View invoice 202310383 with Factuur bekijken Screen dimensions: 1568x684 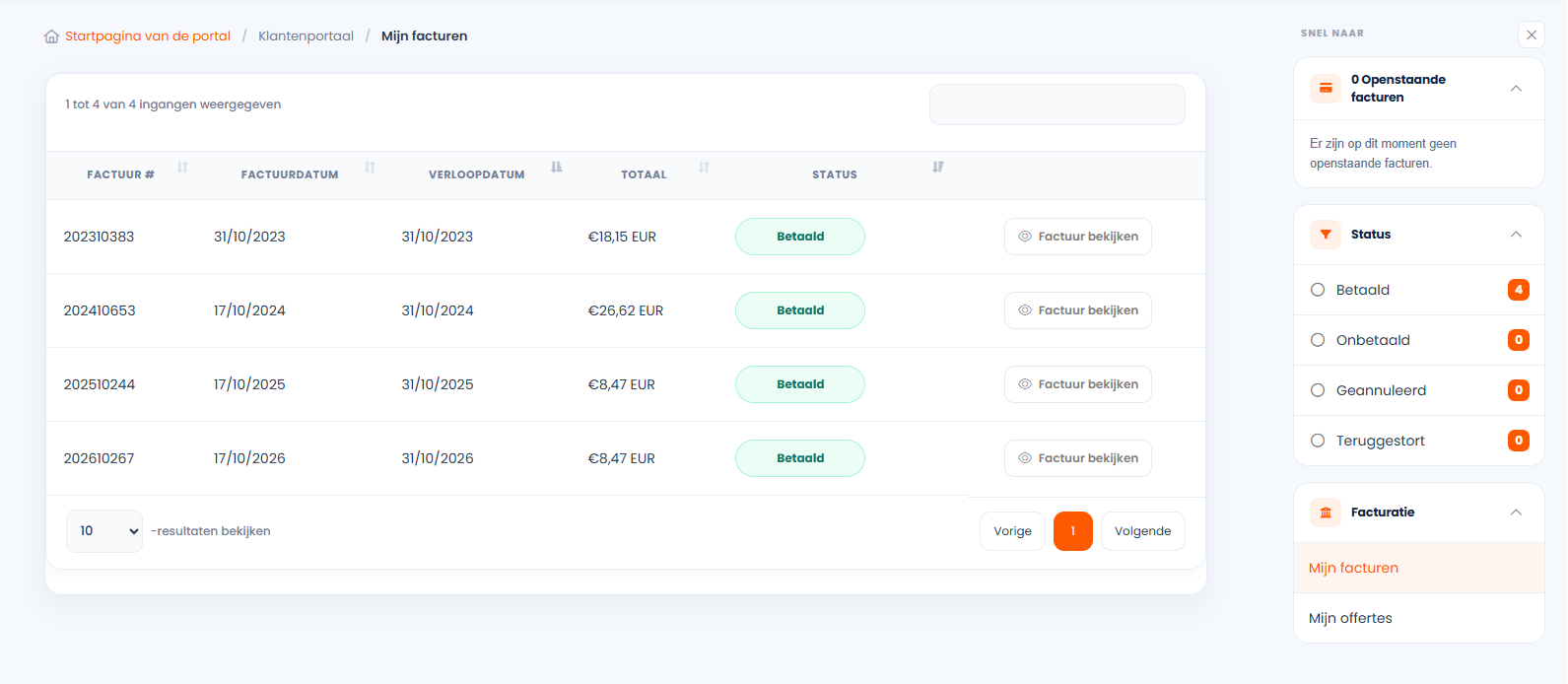[x=1078, y=237]
